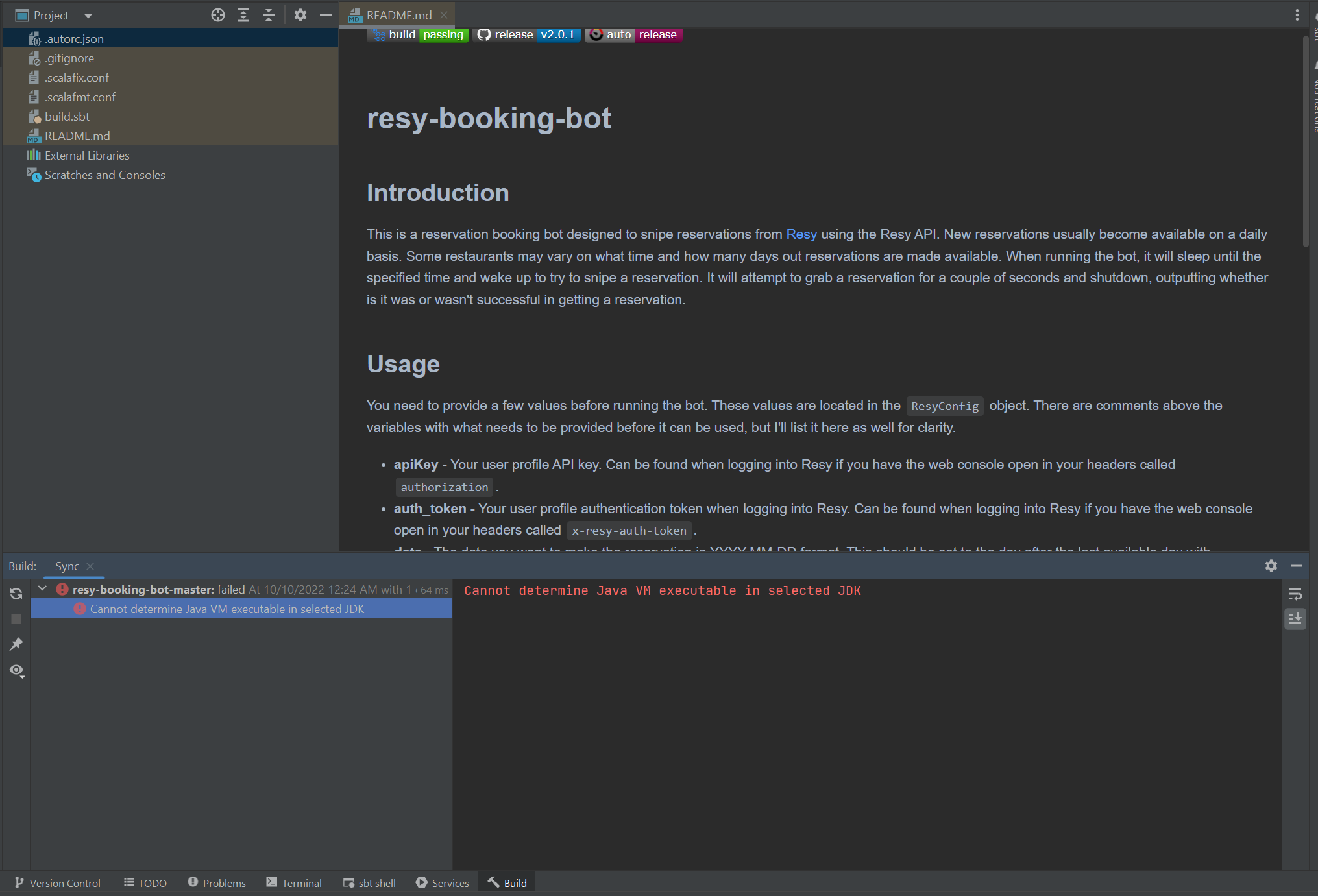This screenshot has height=896, width=1318.
Task: Pin the Build tool window
Action: pyautogui.click(x=16, y=644)
